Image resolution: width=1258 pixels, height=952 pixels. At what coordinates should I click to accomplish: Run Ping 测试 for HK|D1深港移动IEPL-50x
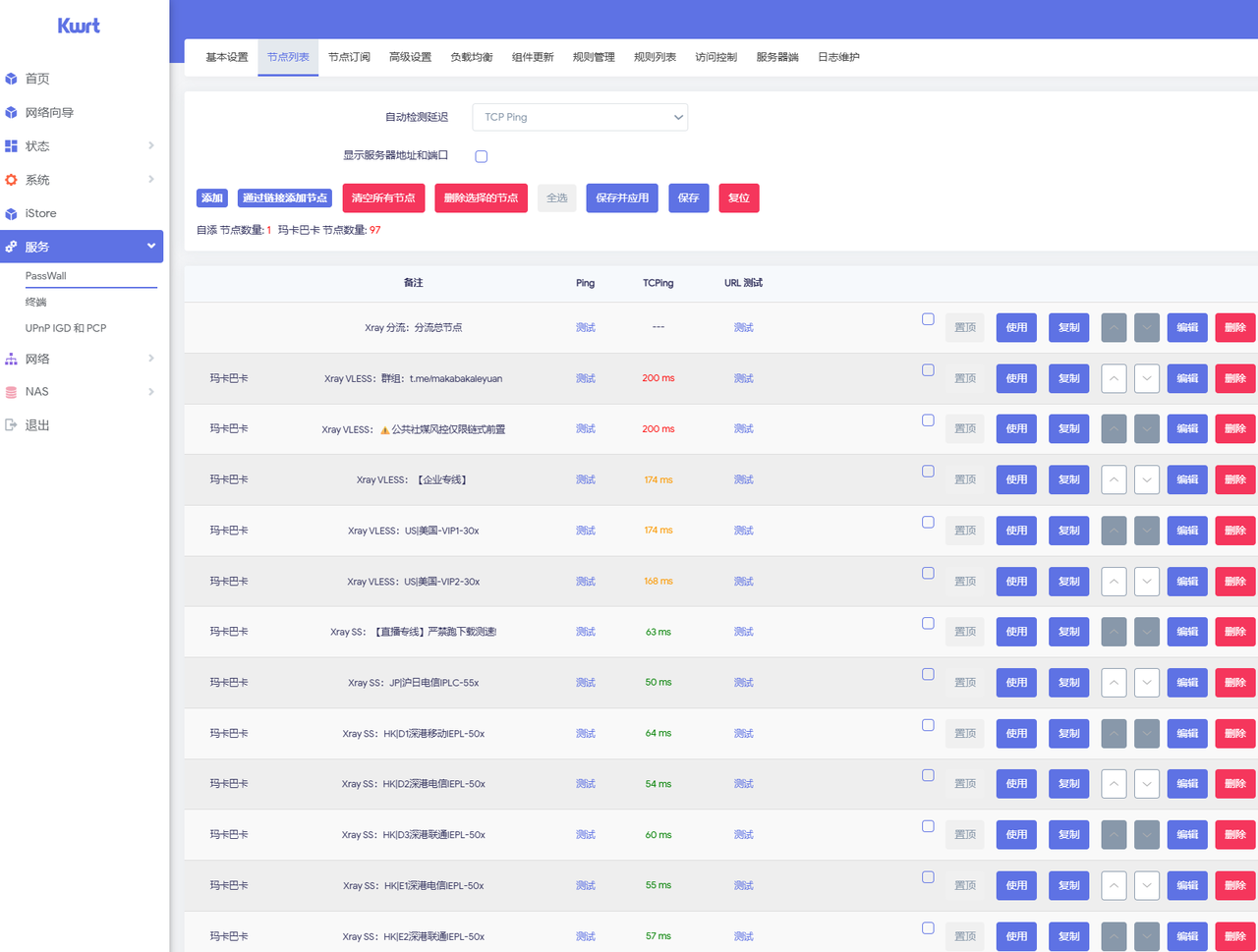(586, 734)
